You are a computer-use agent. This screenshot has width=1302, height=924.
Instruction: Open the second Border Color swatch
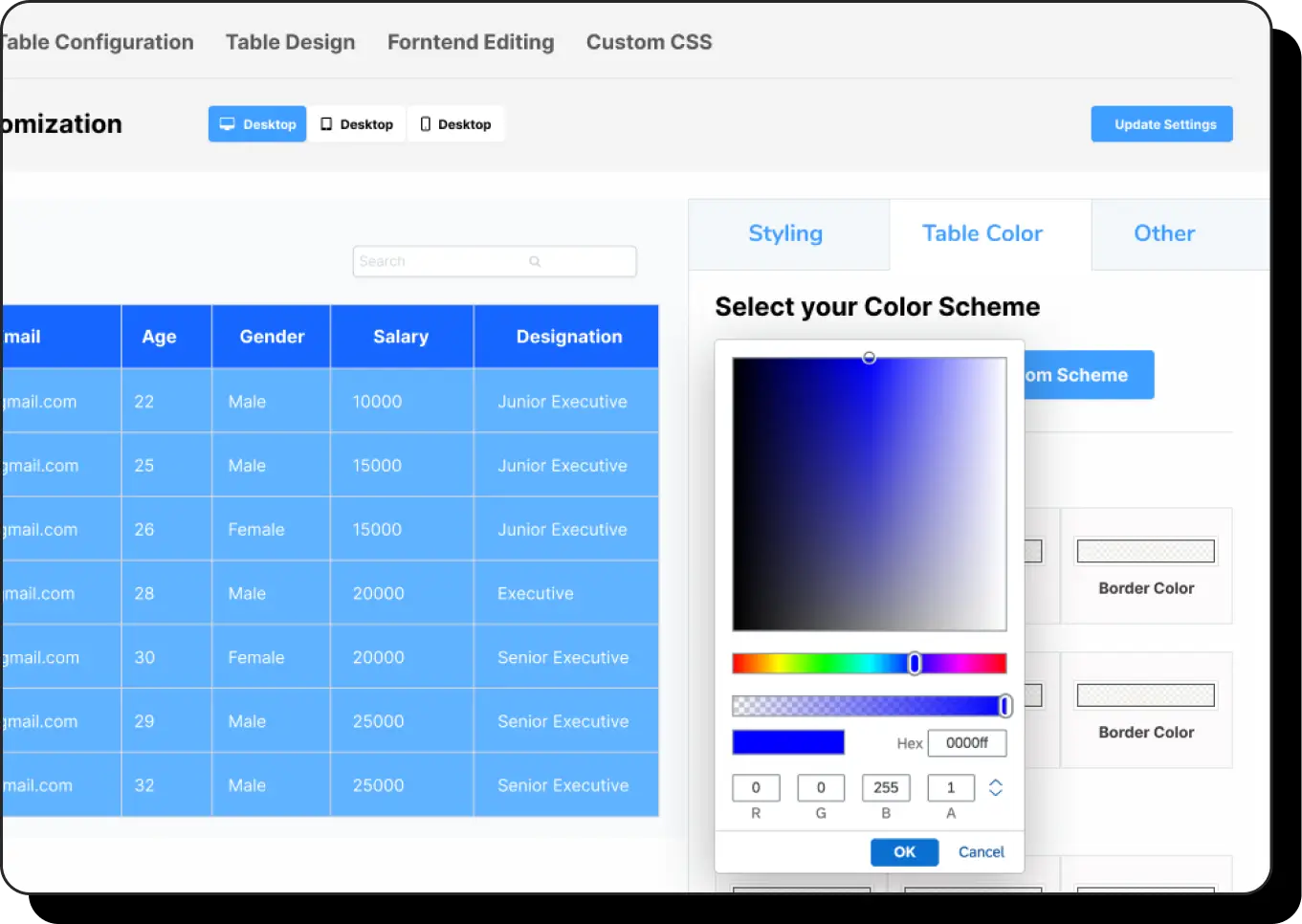click(x=1145, y=695)
